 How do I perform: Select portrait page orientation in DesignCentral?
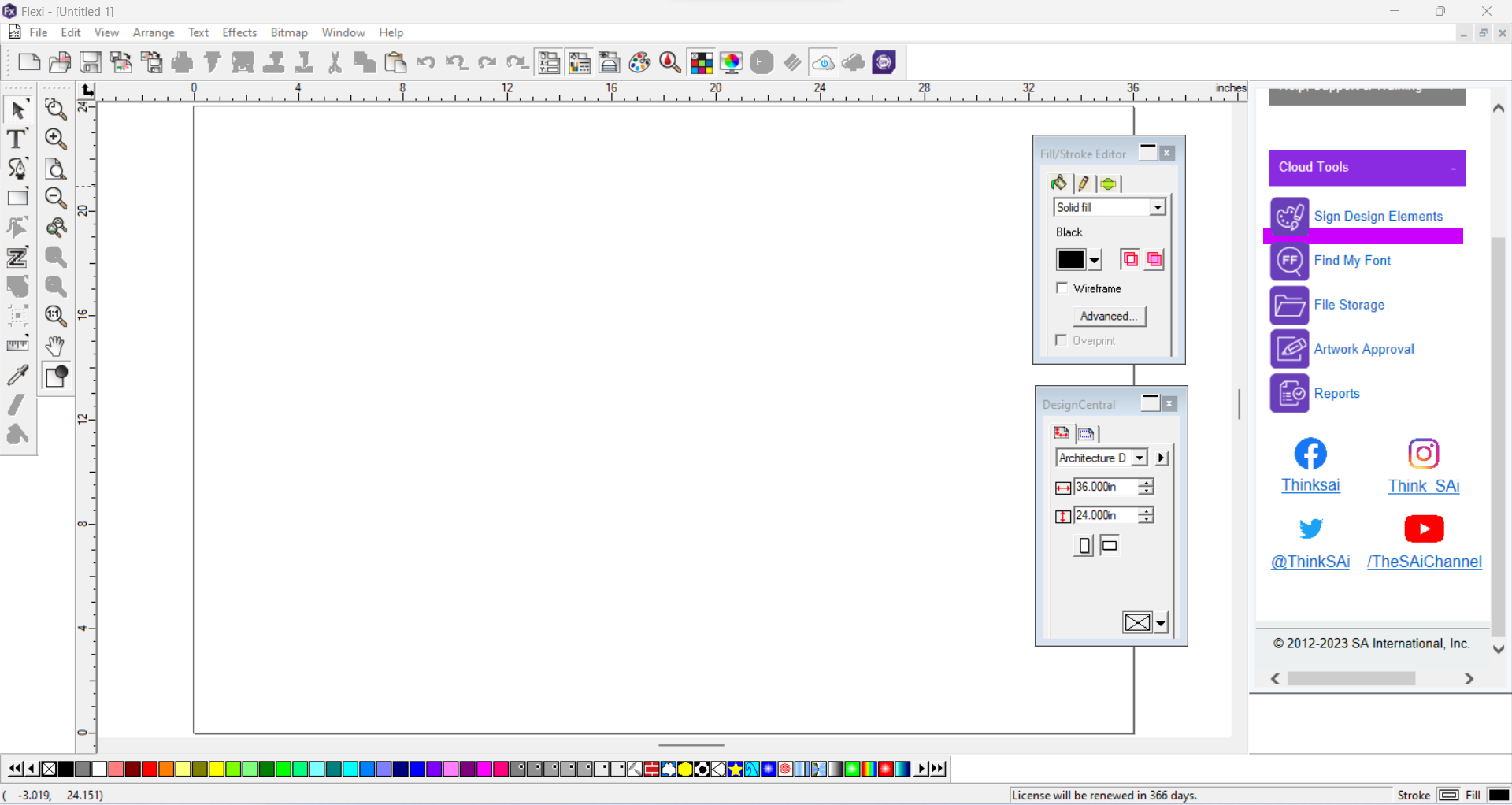pyautogui.click(x=1084, y=545)
